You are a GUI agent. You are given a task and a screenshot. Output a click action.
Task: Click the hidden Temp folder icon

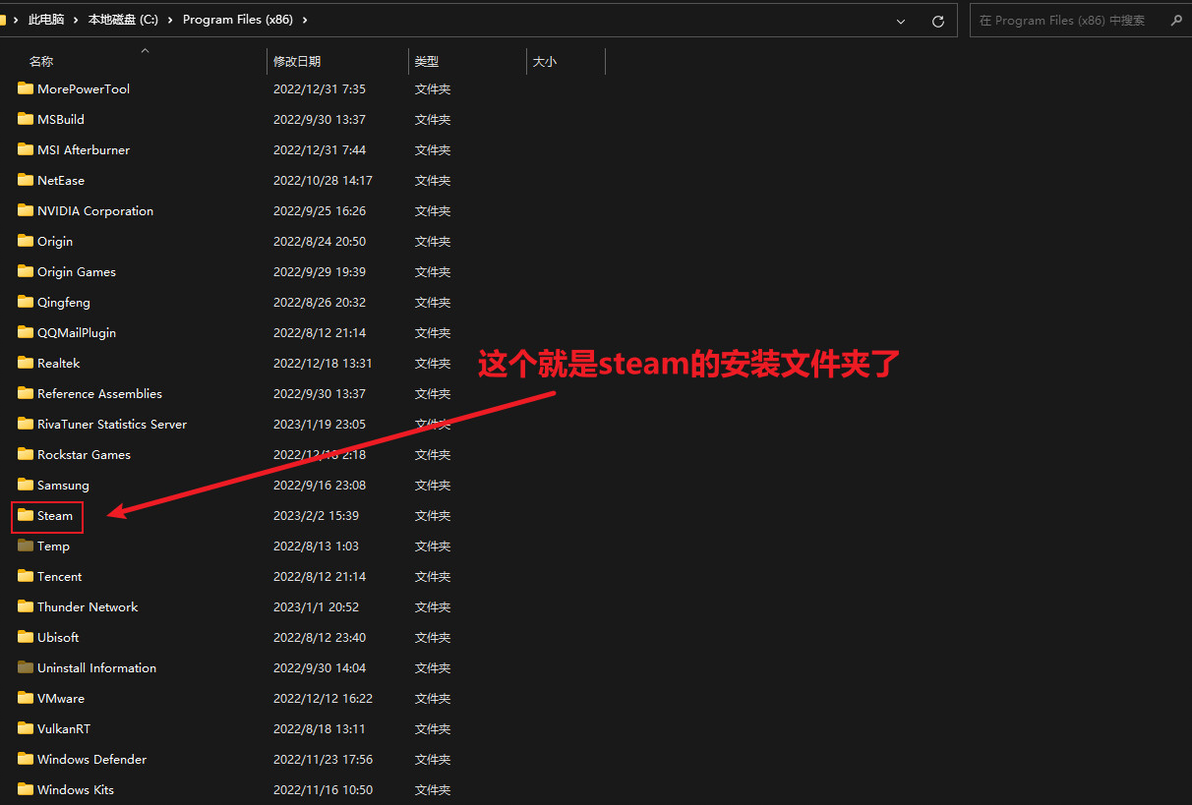tap(25, 546)
